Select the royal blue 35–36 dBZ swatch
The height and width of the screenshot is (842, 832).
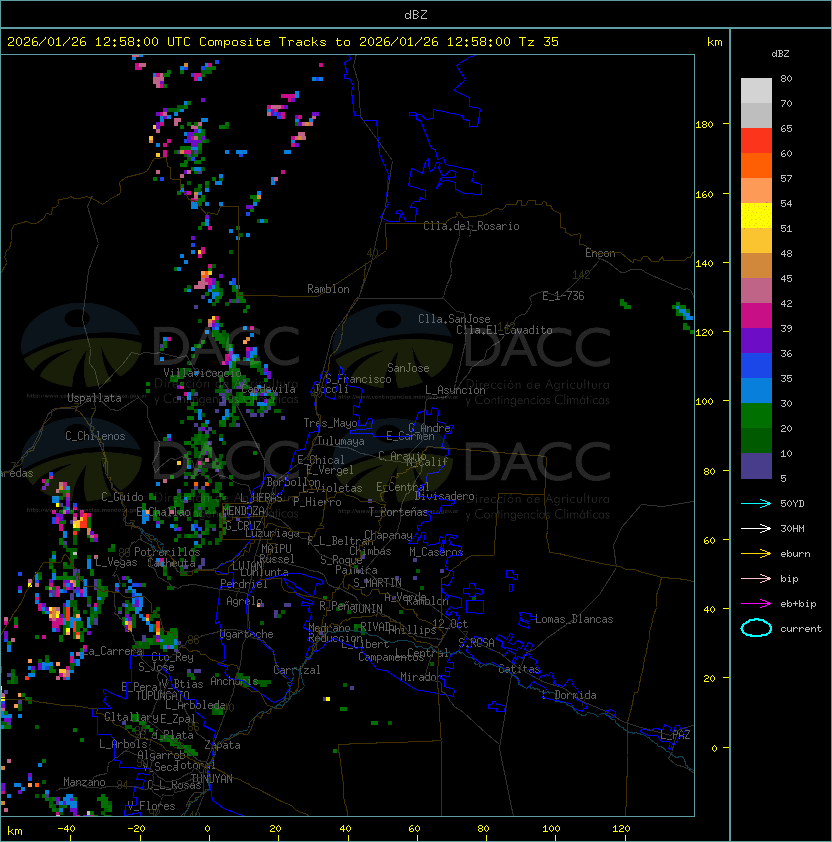pos(756,365)
